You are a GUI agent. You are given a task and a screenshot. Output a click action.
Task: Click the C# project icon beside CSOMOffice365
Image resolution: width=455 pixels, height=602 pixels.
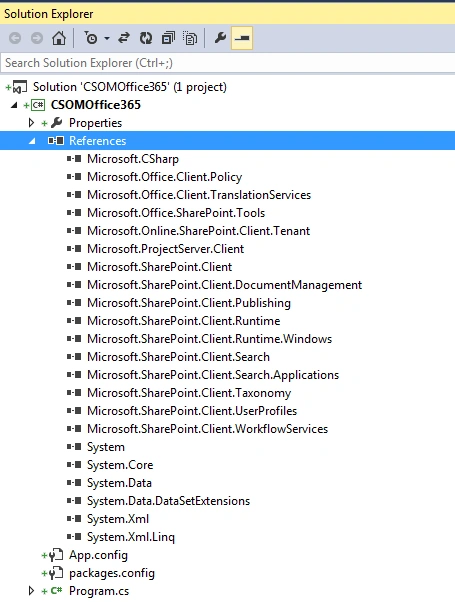pos(38,105)
